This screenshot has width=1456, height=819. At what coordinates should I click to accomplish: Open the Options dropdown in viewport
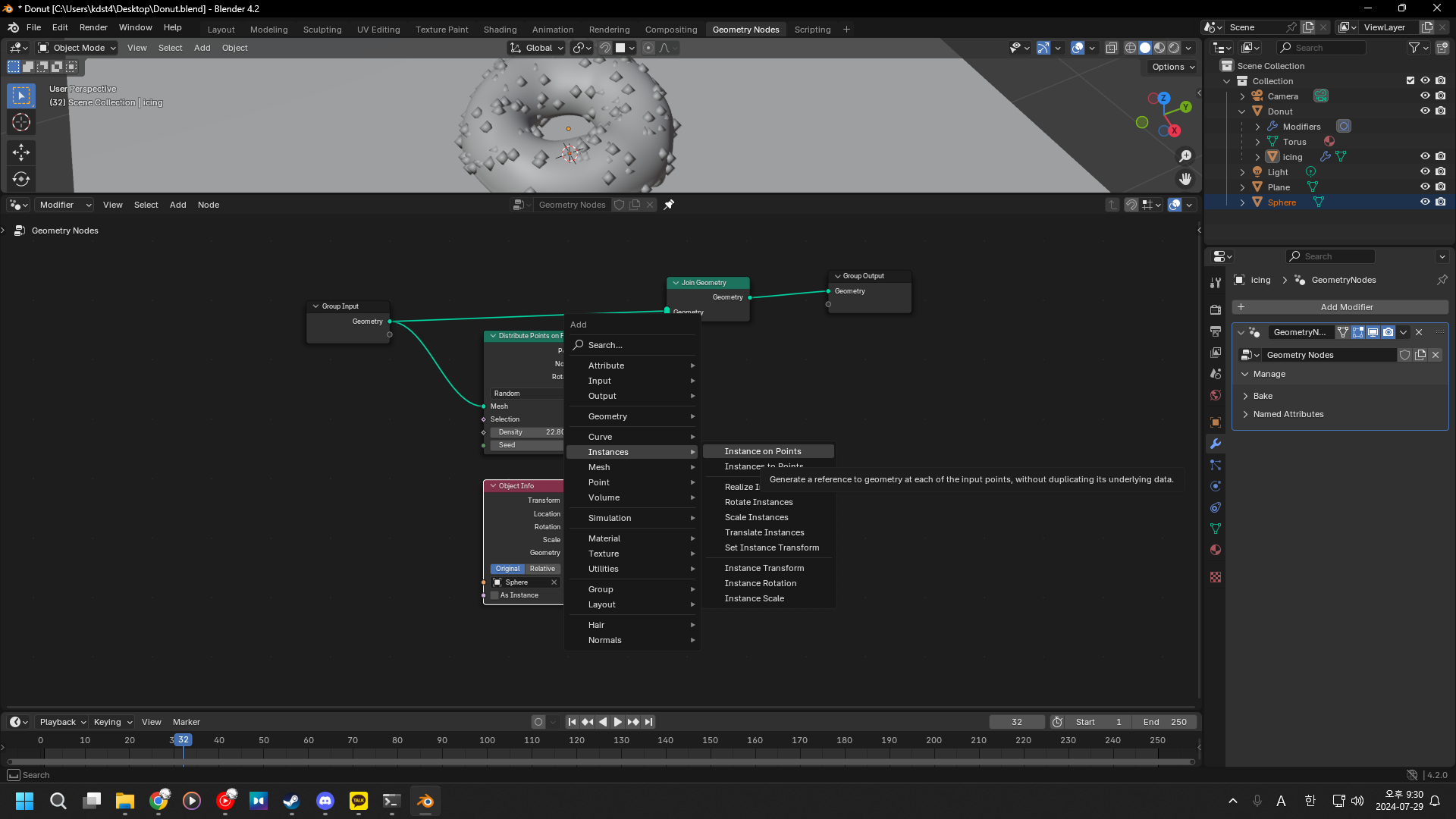[x=1173, y=67]
